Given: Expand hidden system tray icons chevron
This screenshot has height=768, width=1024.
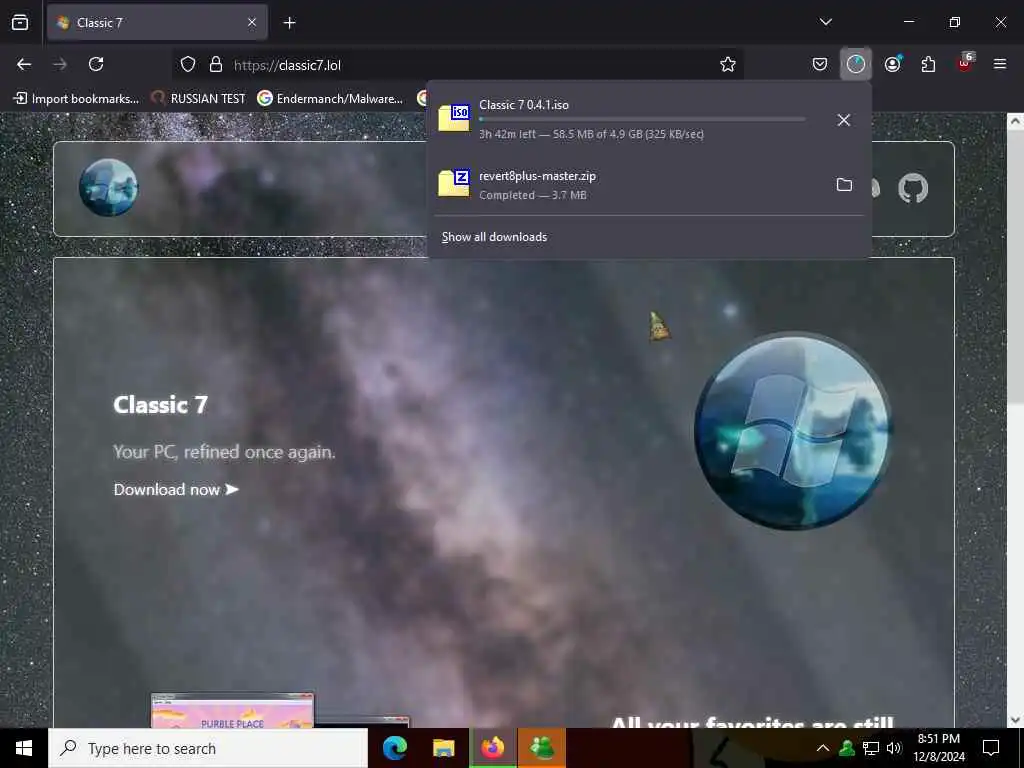Looking at the screenshot, I should coord(823,748).
